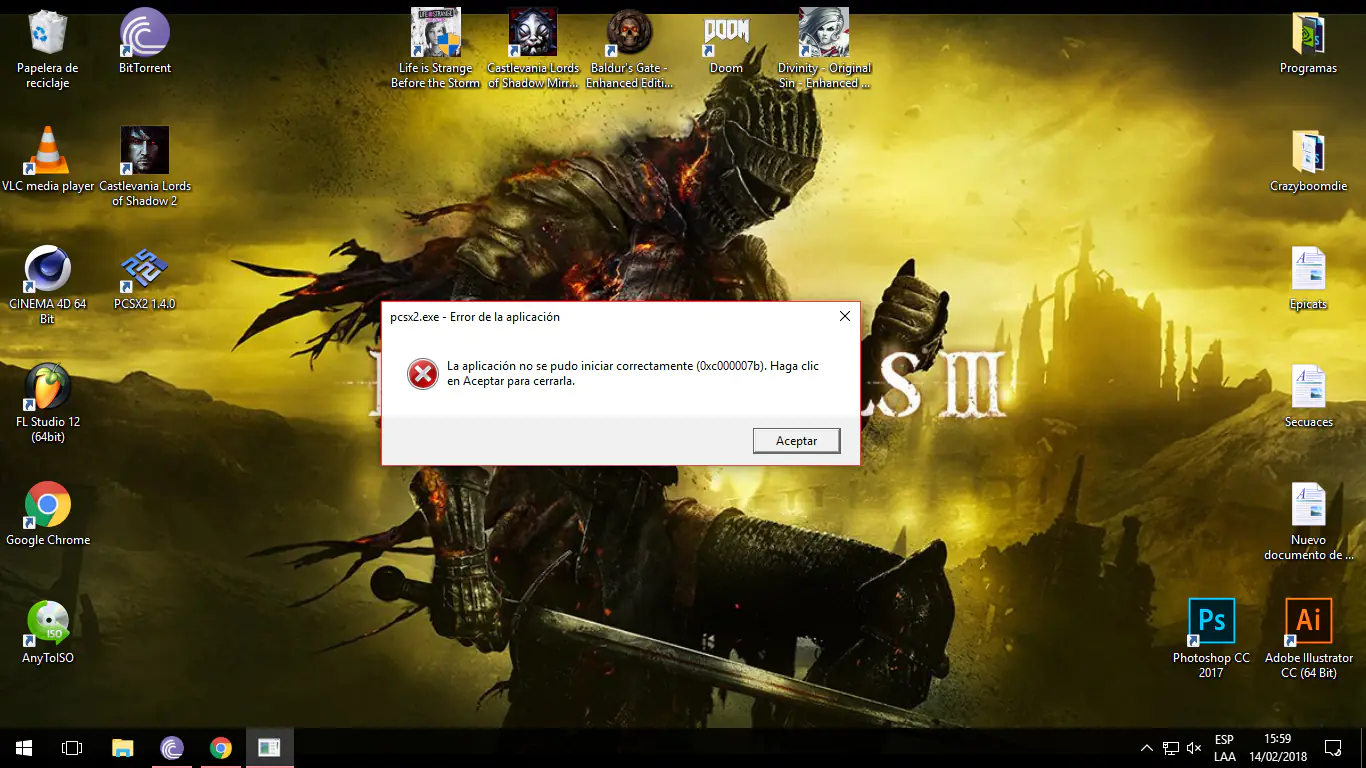The width and height of the screenshot is (1366, 768).
Task: Select the Google Chrome desktop shortcut
Action: tap(47, 513)
